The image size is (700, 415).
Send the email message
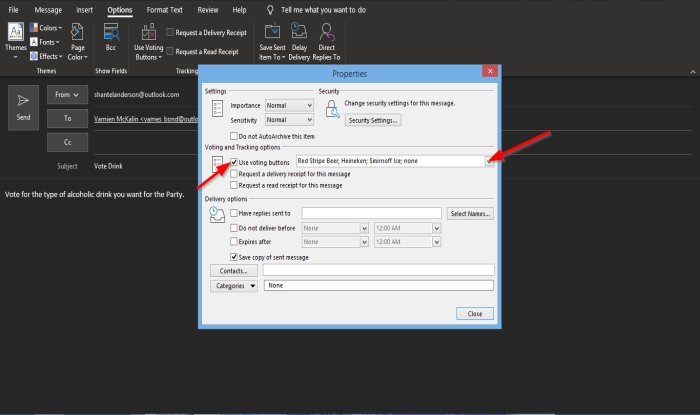click(x=23, y=108)
